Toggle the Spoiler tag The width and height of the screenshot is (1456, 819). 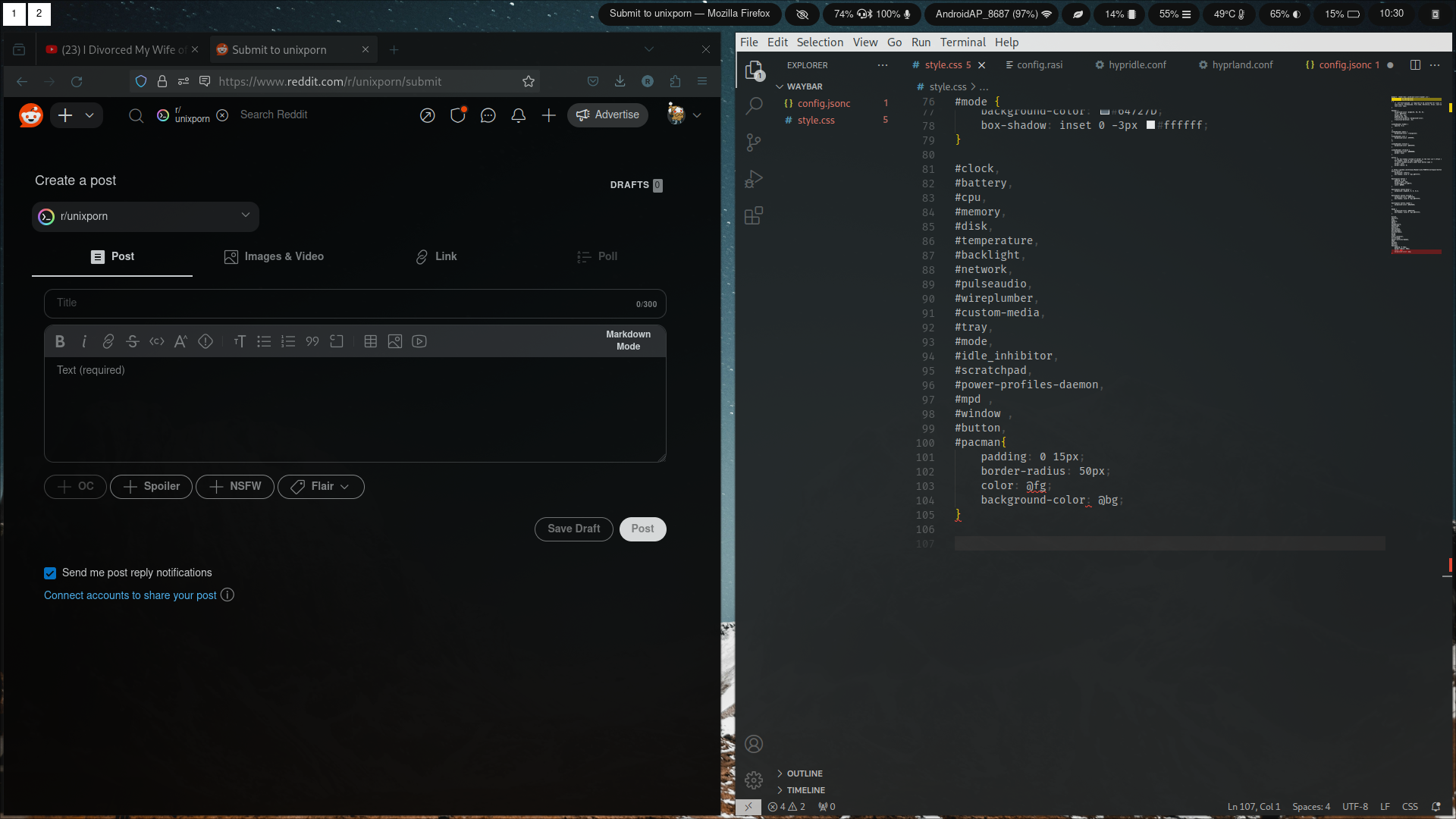pos(152,487)
